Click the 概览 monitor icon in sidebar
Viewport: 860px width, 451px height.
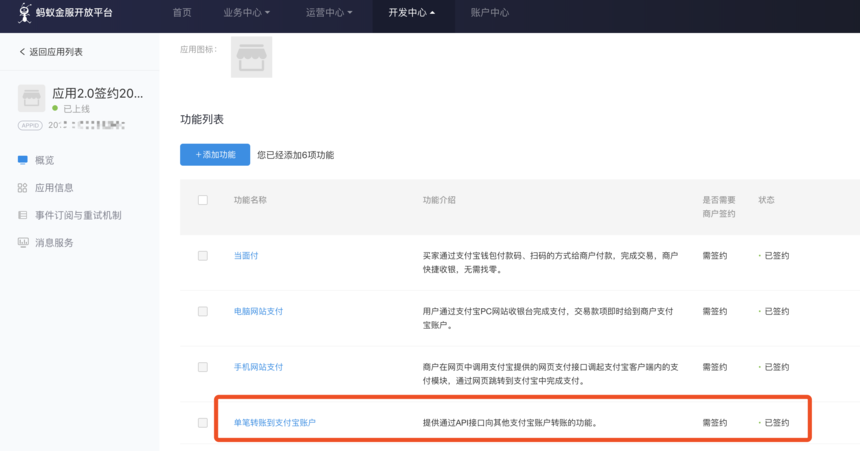22,160
